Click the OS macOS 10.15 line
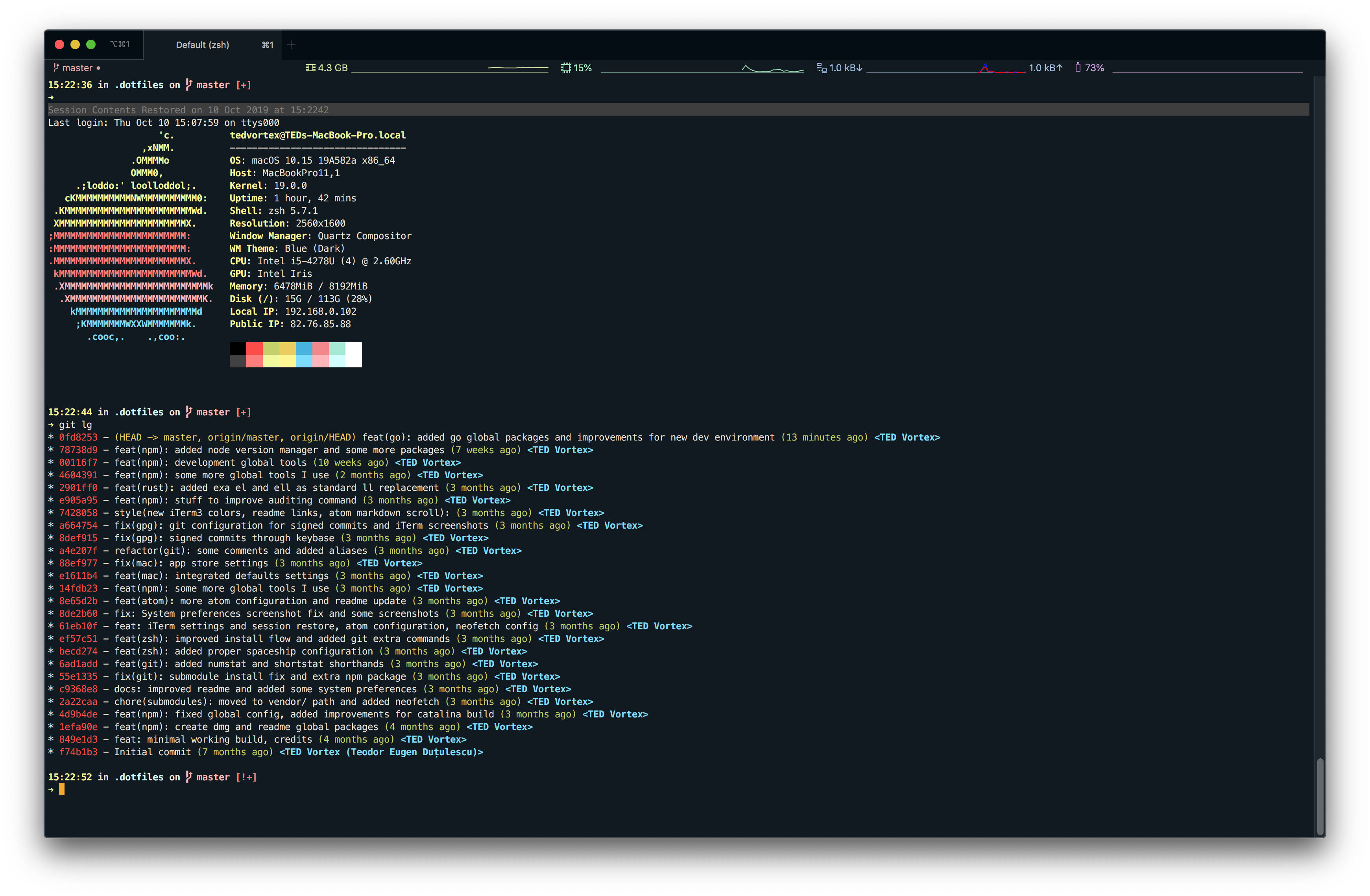The width and height of the screenshot is (1370, 896). click(x=312, y=160)
